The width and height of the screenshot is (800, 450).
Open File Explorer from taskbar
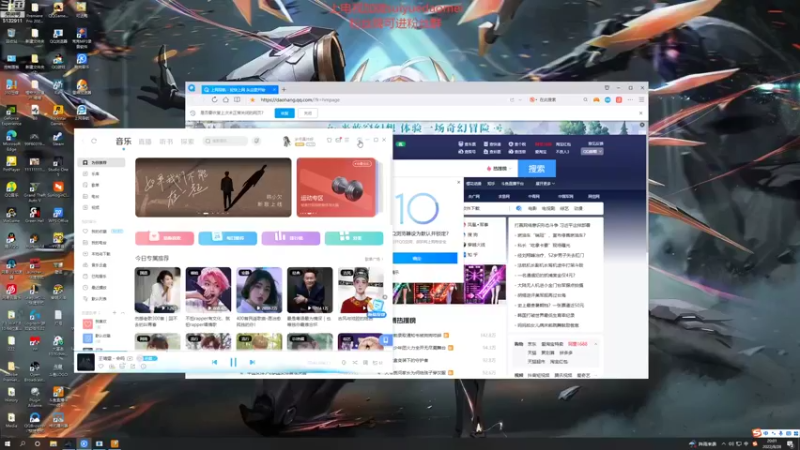pyautogui.click(x=53, y=444)
